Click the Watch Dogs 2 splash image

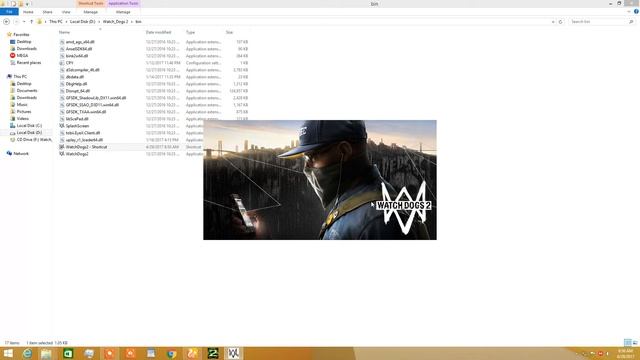pyautogui.click(x=320, y=180)
